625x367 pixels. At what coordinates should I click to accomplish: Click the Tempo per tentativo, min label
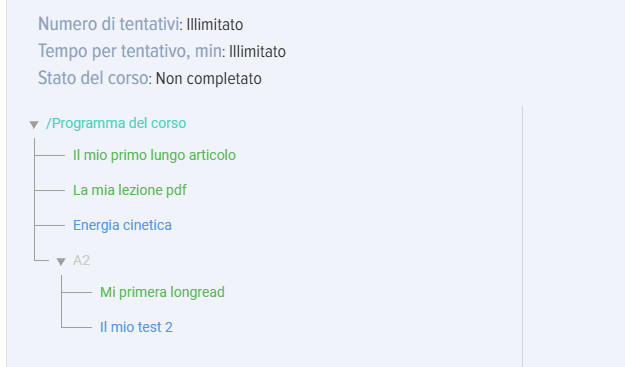[x=130, y=51]
